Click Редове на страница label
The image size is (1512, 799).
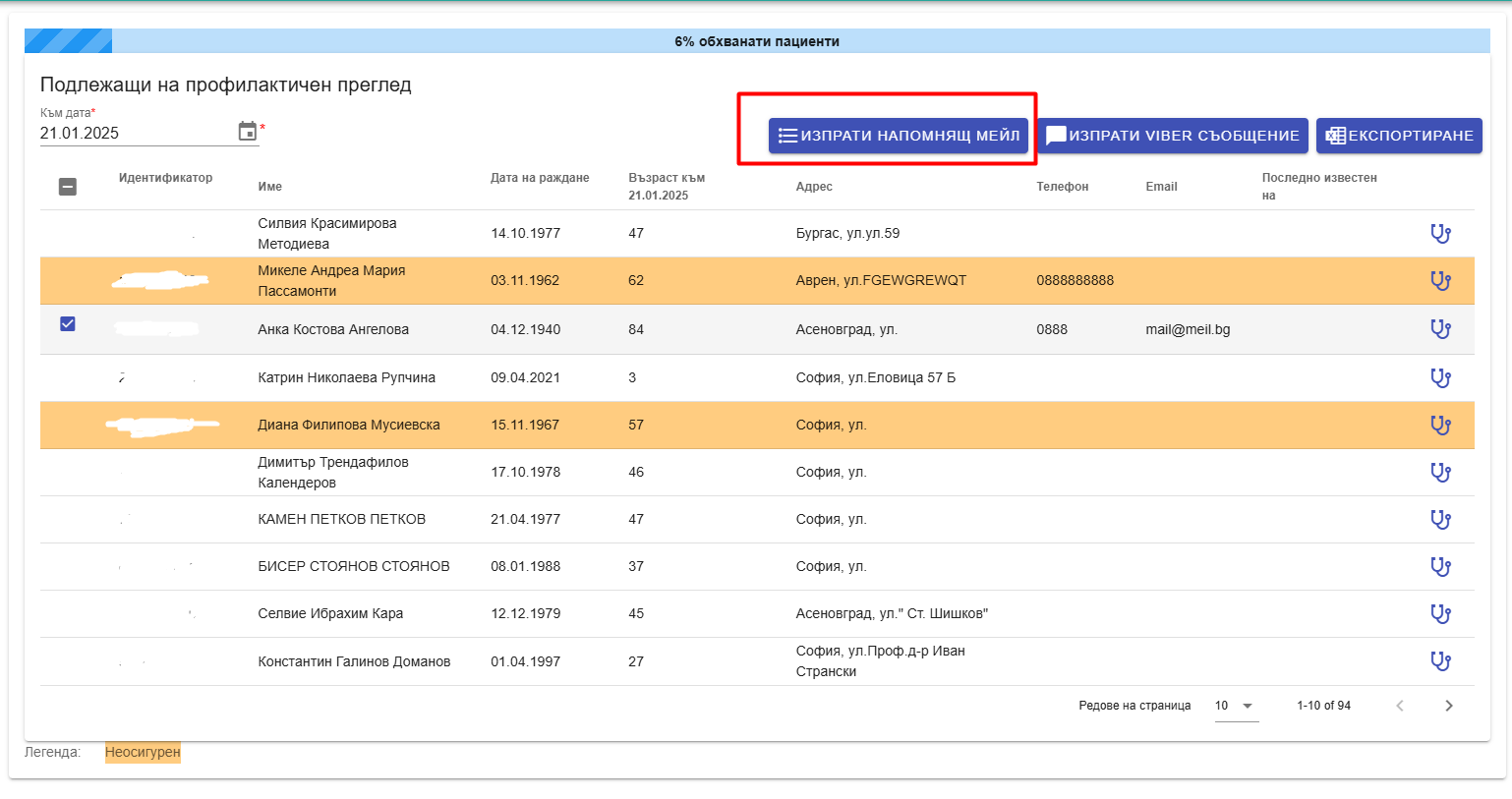pos(1134,706)
